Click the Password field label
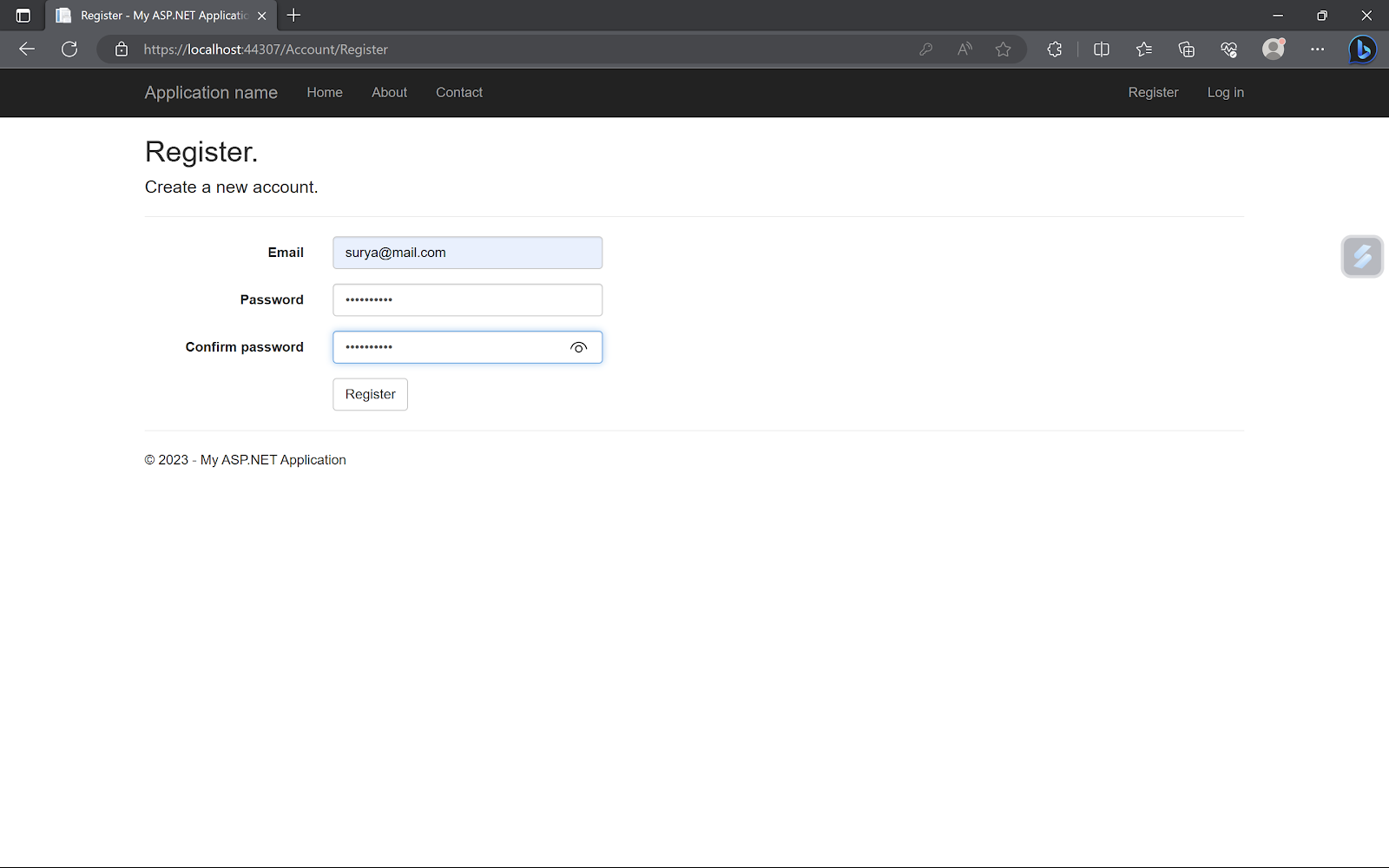 [x=272, y=300]
